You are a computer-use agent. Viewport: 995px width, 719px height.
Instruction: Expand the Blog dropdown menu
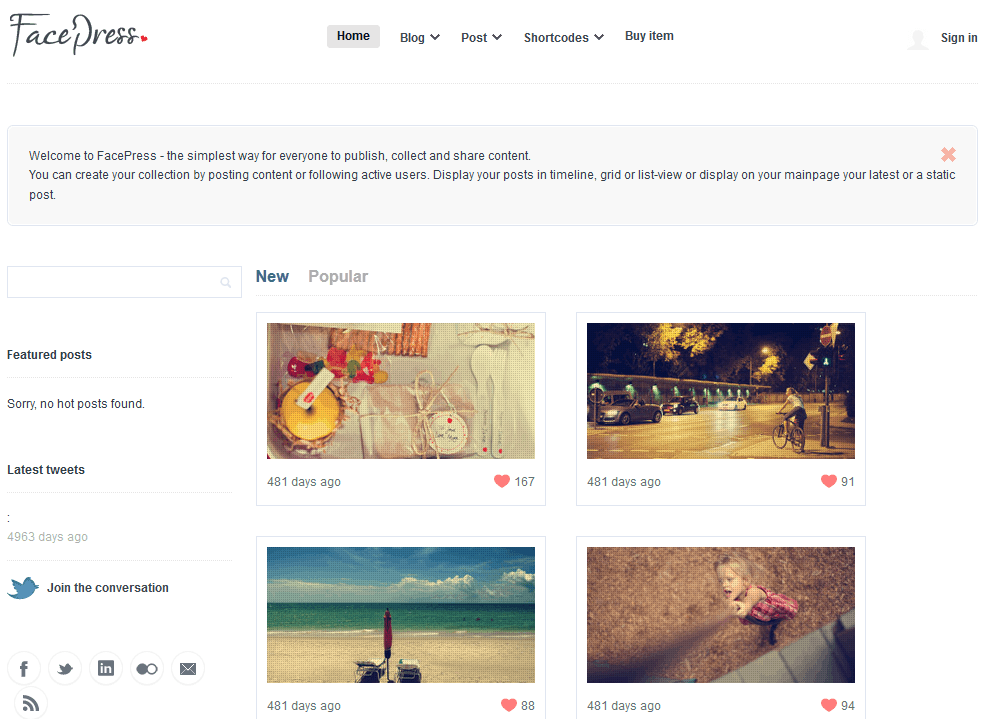[419, 37]
